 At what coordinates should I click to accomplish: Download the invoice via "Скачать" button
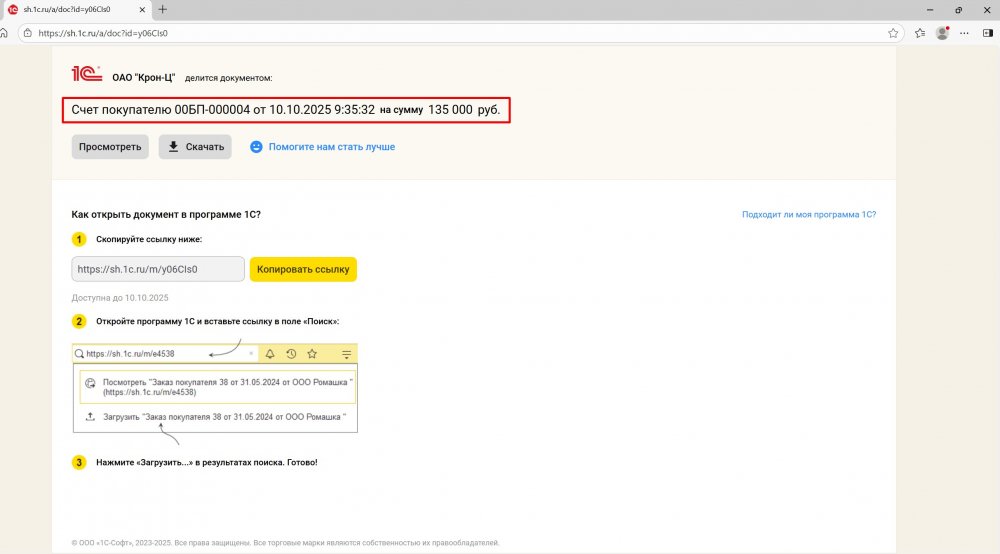tap(195, 147)
